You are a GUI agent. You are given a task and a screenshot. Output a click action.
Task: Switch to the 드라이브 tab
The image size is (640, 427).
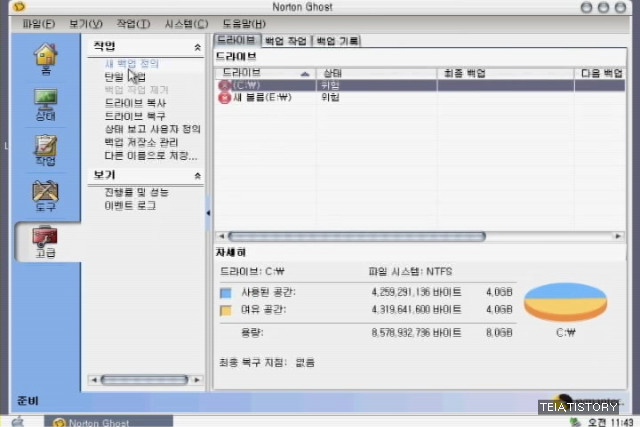coord(237,40)
